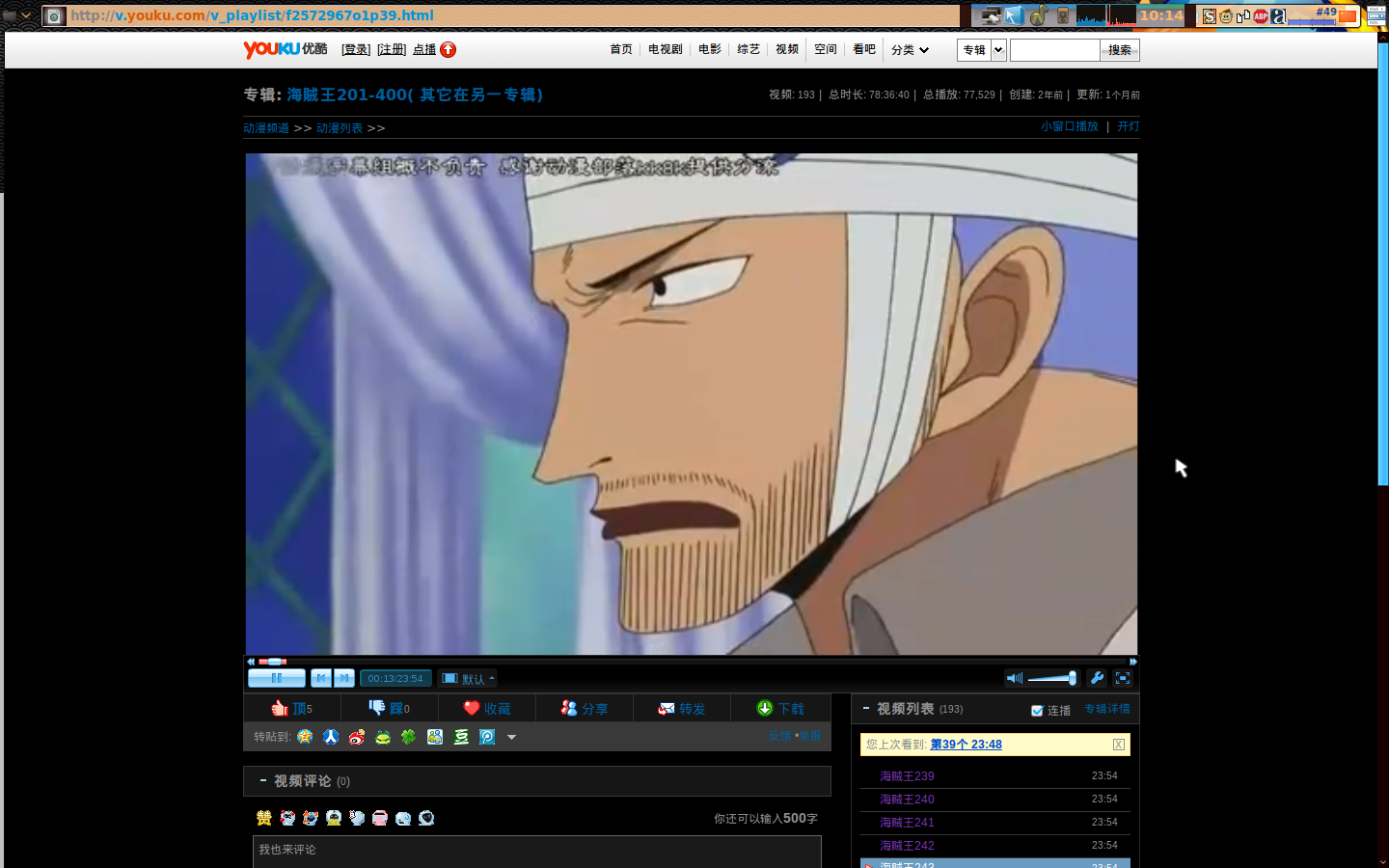
Task: Click in the 我也来评论 comment box
Action: tap(536, 852)
